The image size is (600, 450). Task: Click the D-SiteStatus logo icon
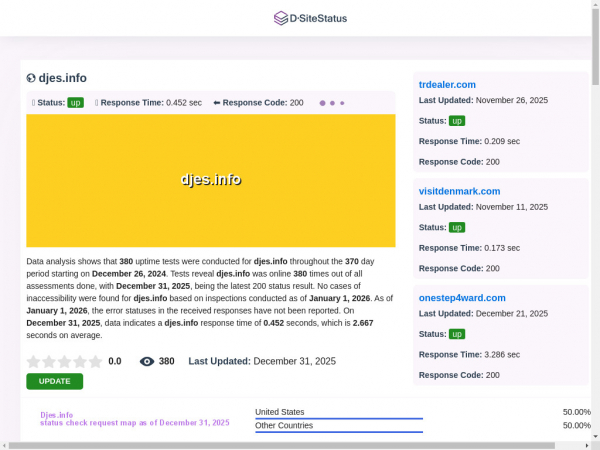[x=280, y=18]
